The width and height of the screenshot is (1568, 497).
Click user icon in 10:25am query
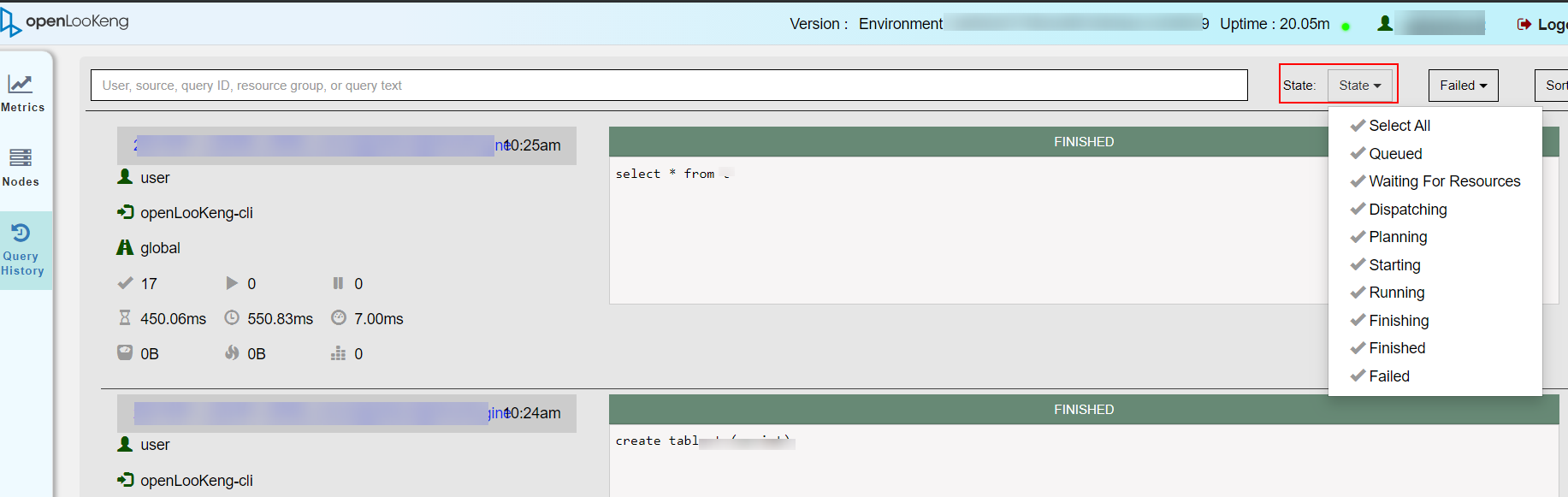click(x=125, y=177)
